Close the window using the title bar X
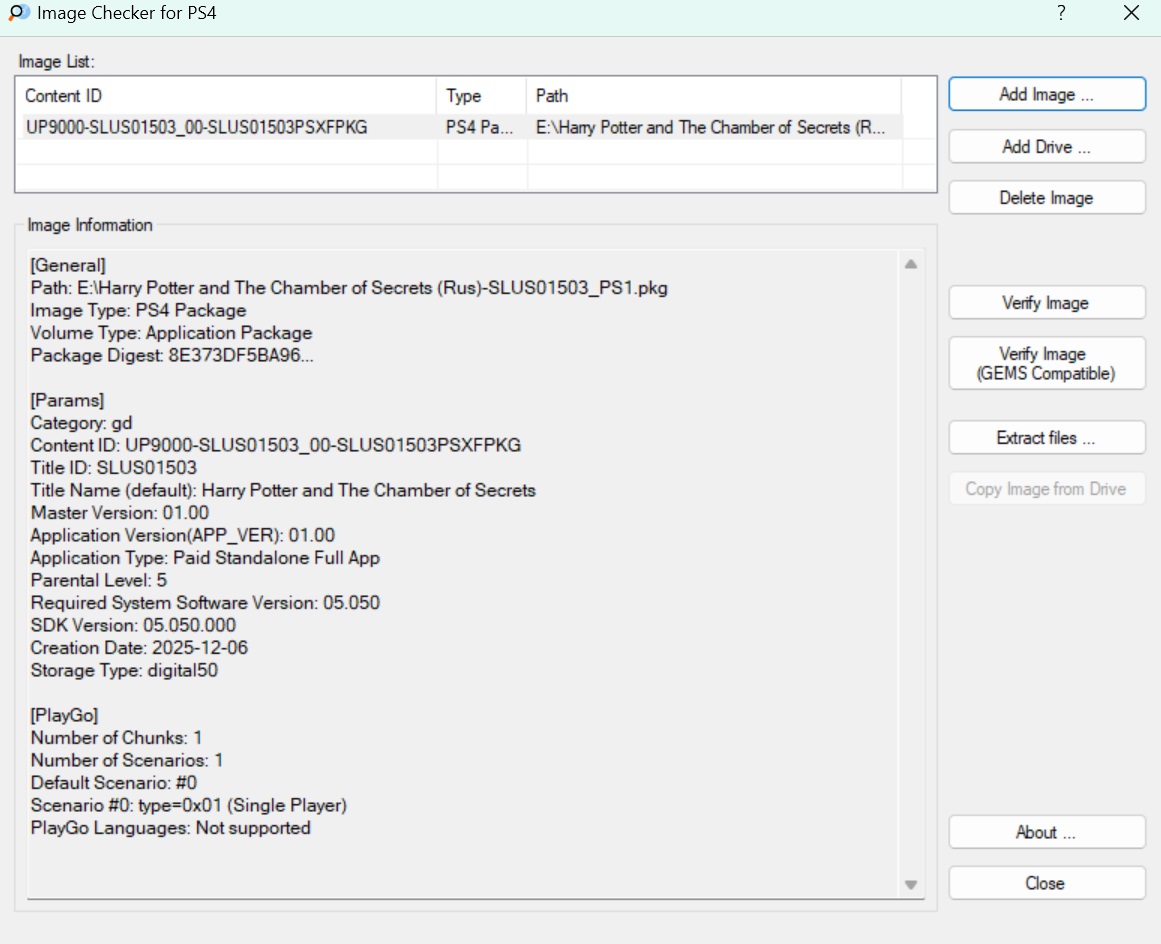Image resolution: width=1161 pixels, height=944 pixels. click(1131, 14)
